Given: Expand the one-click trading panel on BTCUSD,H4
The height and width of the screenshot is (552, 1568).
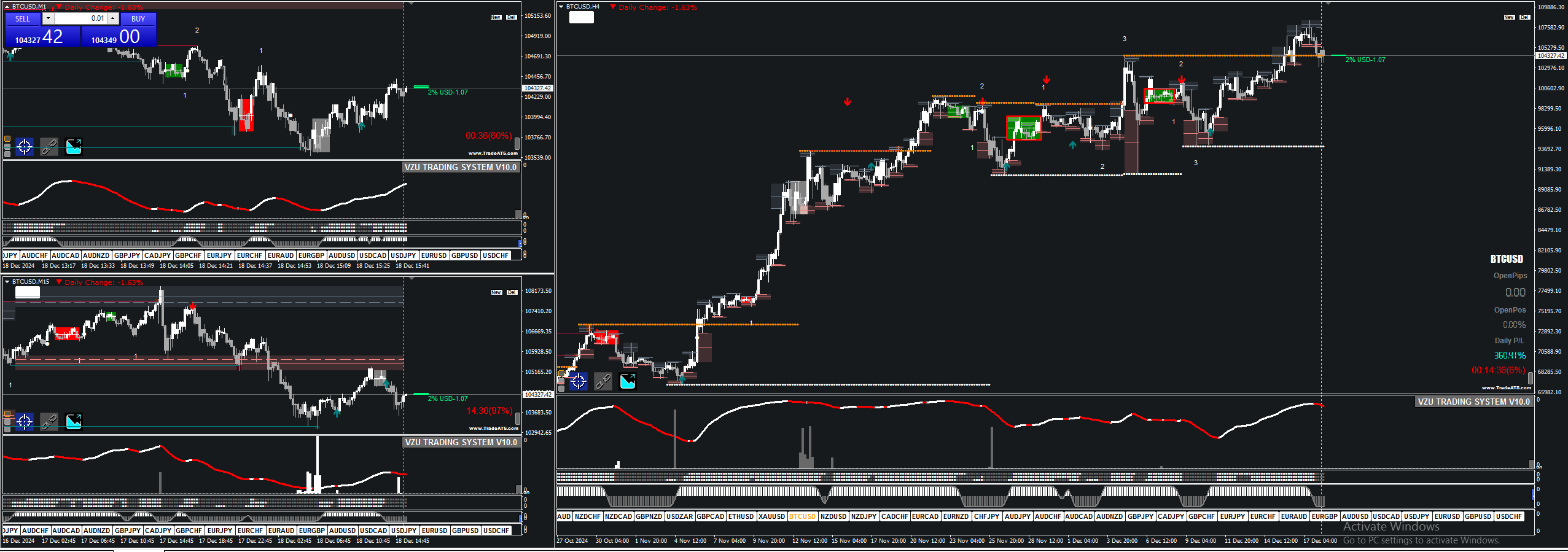Looking at the screenshot, I should pos(561,6).
